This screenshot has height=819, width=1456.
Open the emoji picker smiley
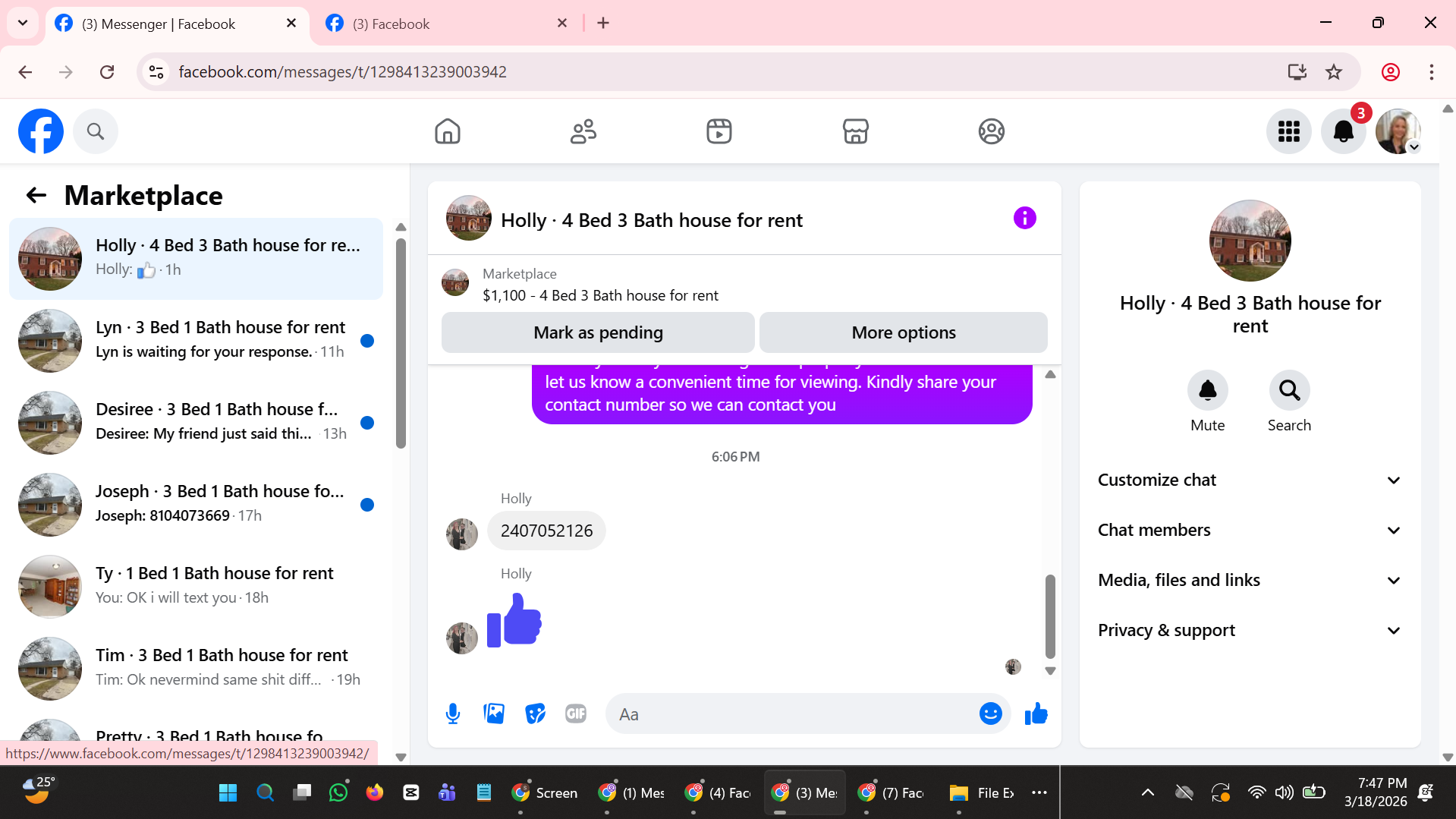(x=990, y=713)
